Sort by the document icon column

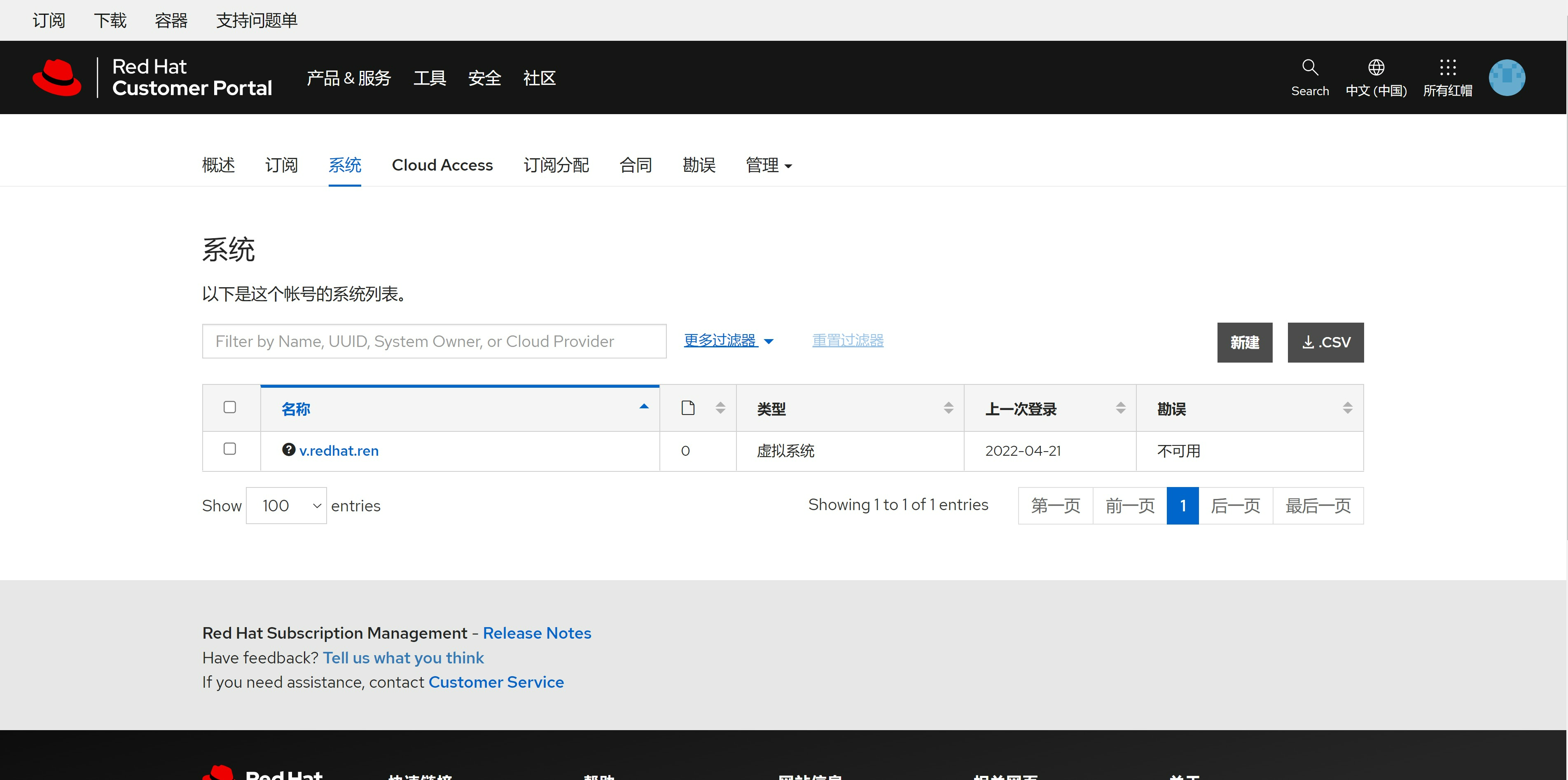click(x=720, y=408)
